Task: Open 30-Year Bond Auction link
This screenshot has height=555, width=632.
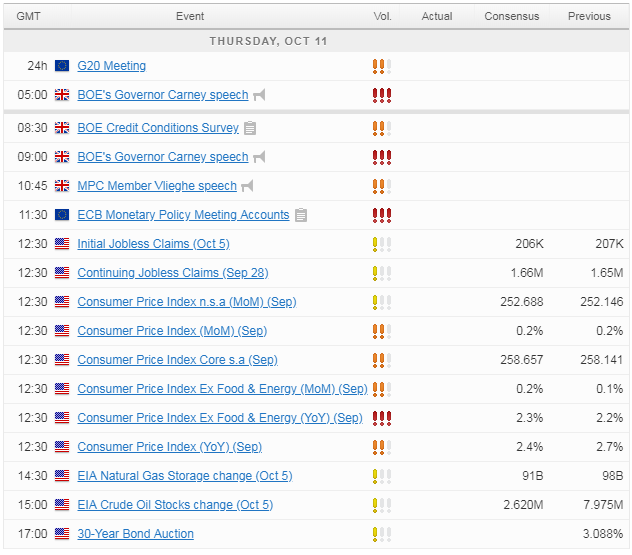Action: (x=135, y=534)
